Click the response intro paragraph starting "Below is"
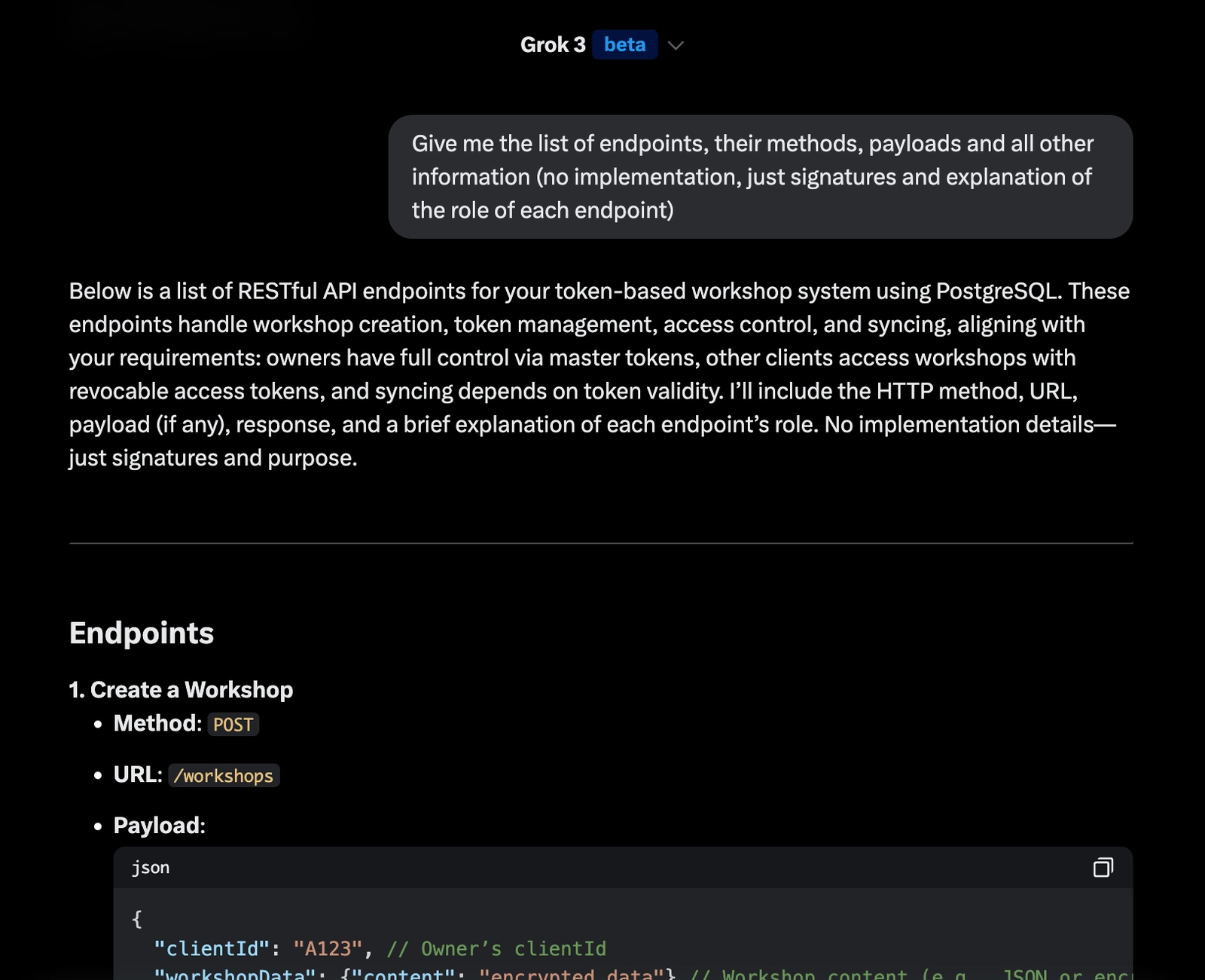The image size is (1205, 980). click(599, 374)
